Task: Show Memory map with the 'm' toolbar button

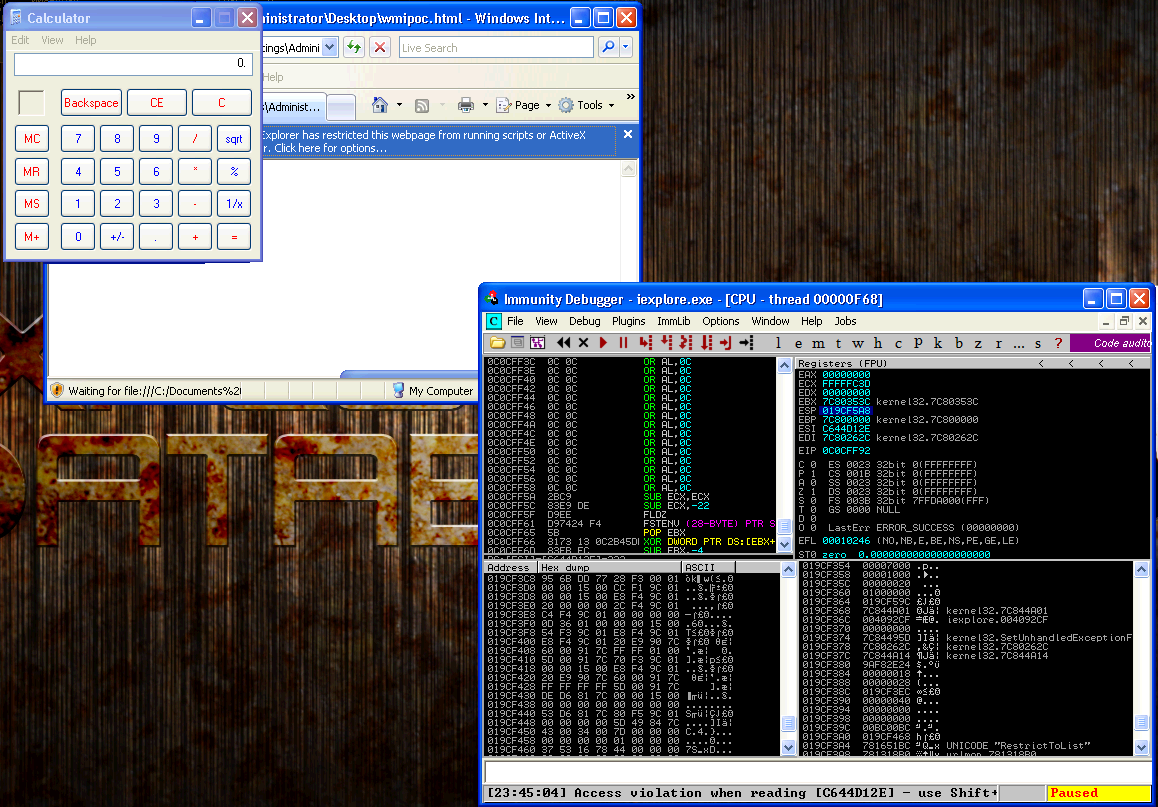Action: tap(818, 343)
